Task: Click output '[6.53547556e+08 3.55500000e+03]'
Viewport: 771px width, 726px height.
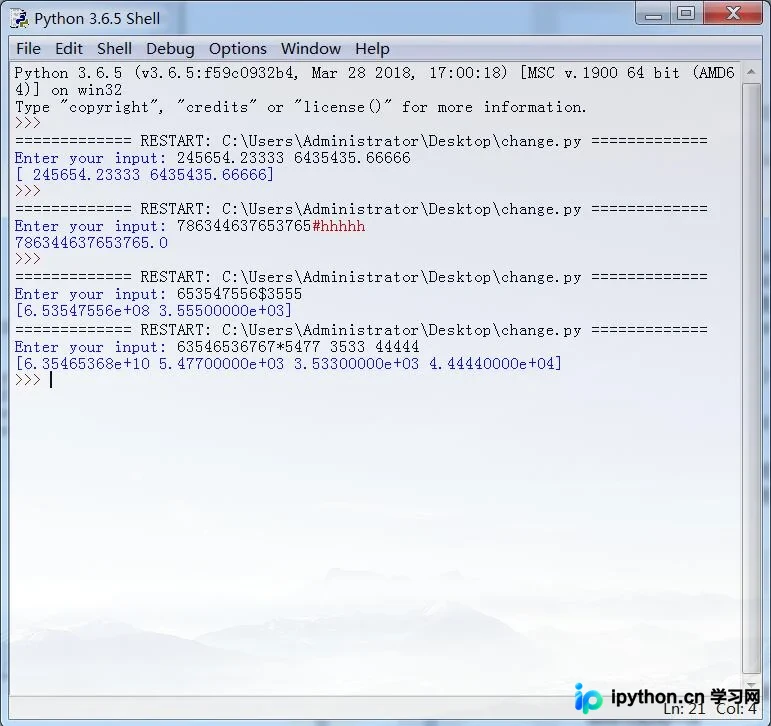Action: [x=153, y=311]
